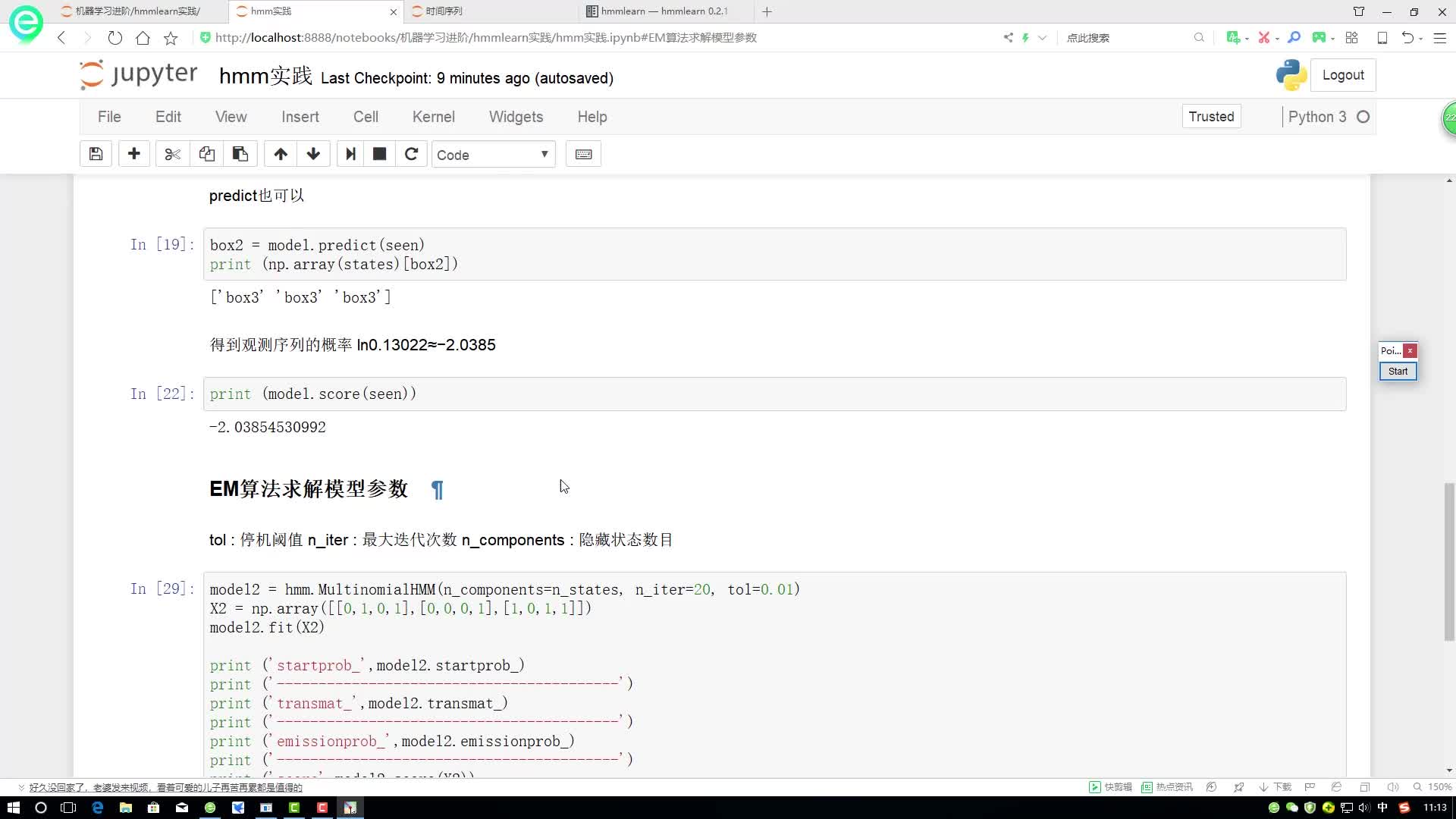Open the Insert menu

coord(300,117)
